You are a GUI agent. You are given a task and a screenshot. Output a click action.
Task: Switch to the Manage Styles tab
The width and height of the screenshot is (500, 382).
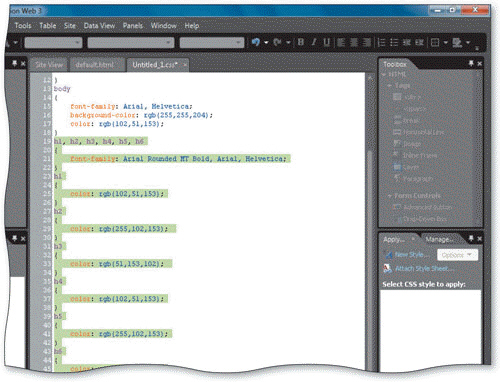point(439,239)
